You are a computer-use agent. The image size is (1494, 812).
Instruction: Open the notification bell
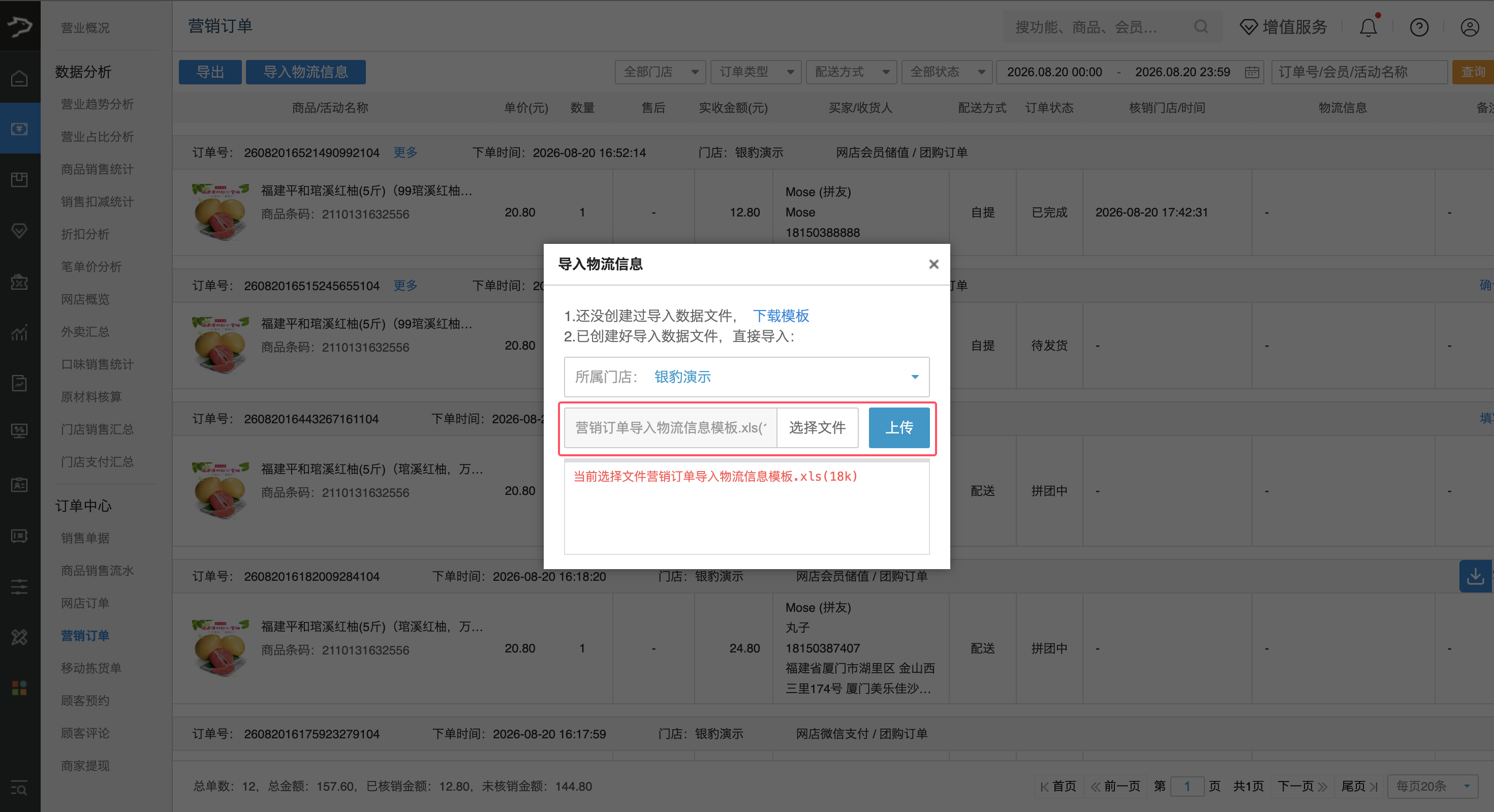1368,27
